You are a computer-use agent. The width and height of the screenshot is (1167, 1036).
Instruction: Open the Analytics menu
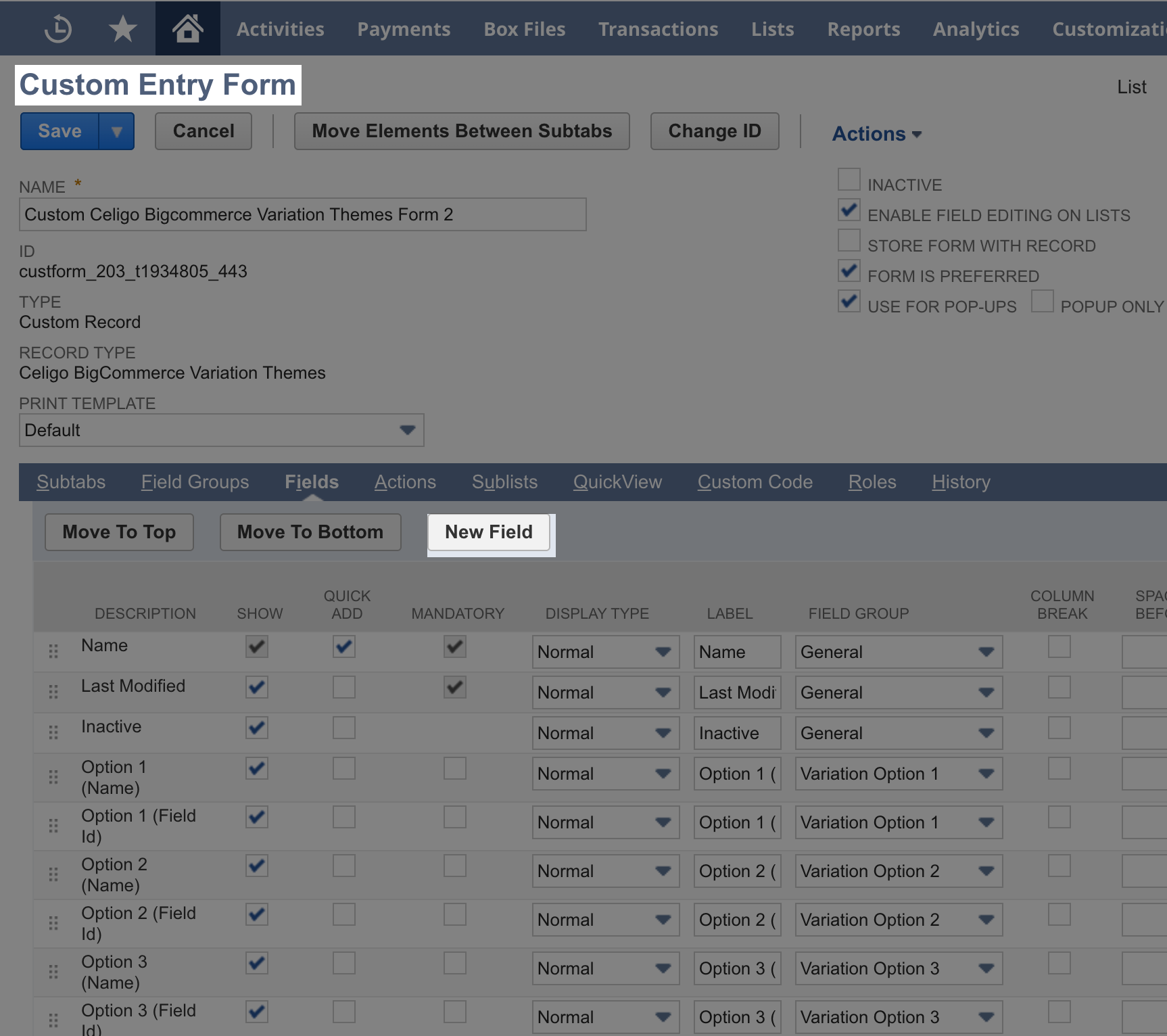[x=976, y=29]
